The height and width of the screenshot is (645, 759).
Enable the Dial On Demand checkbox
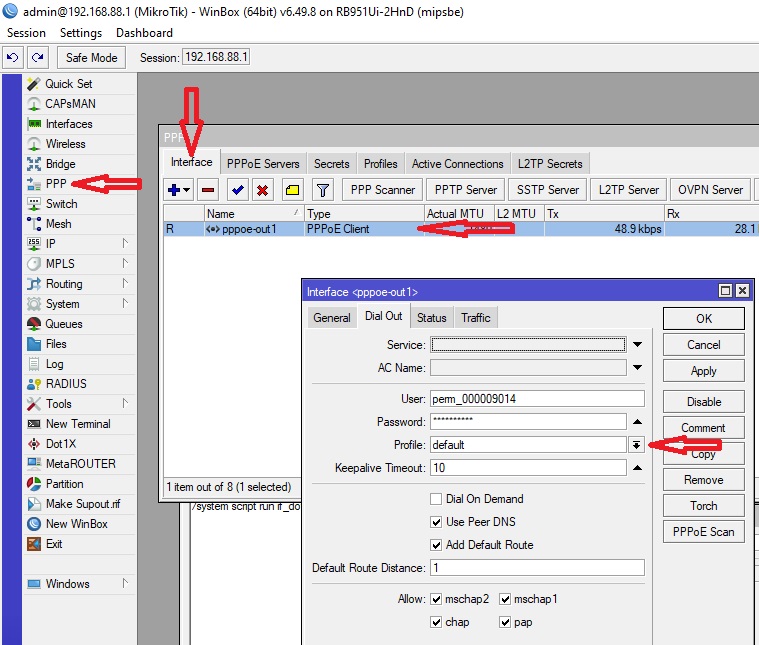(x=436, y=499)
